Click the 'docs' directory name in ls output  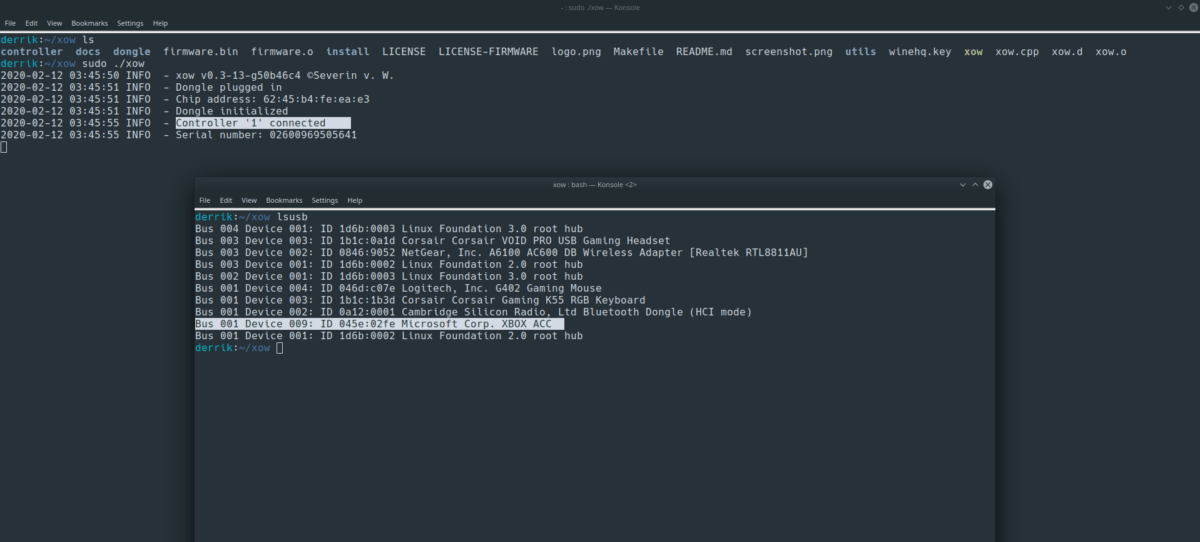pos(89,51)
